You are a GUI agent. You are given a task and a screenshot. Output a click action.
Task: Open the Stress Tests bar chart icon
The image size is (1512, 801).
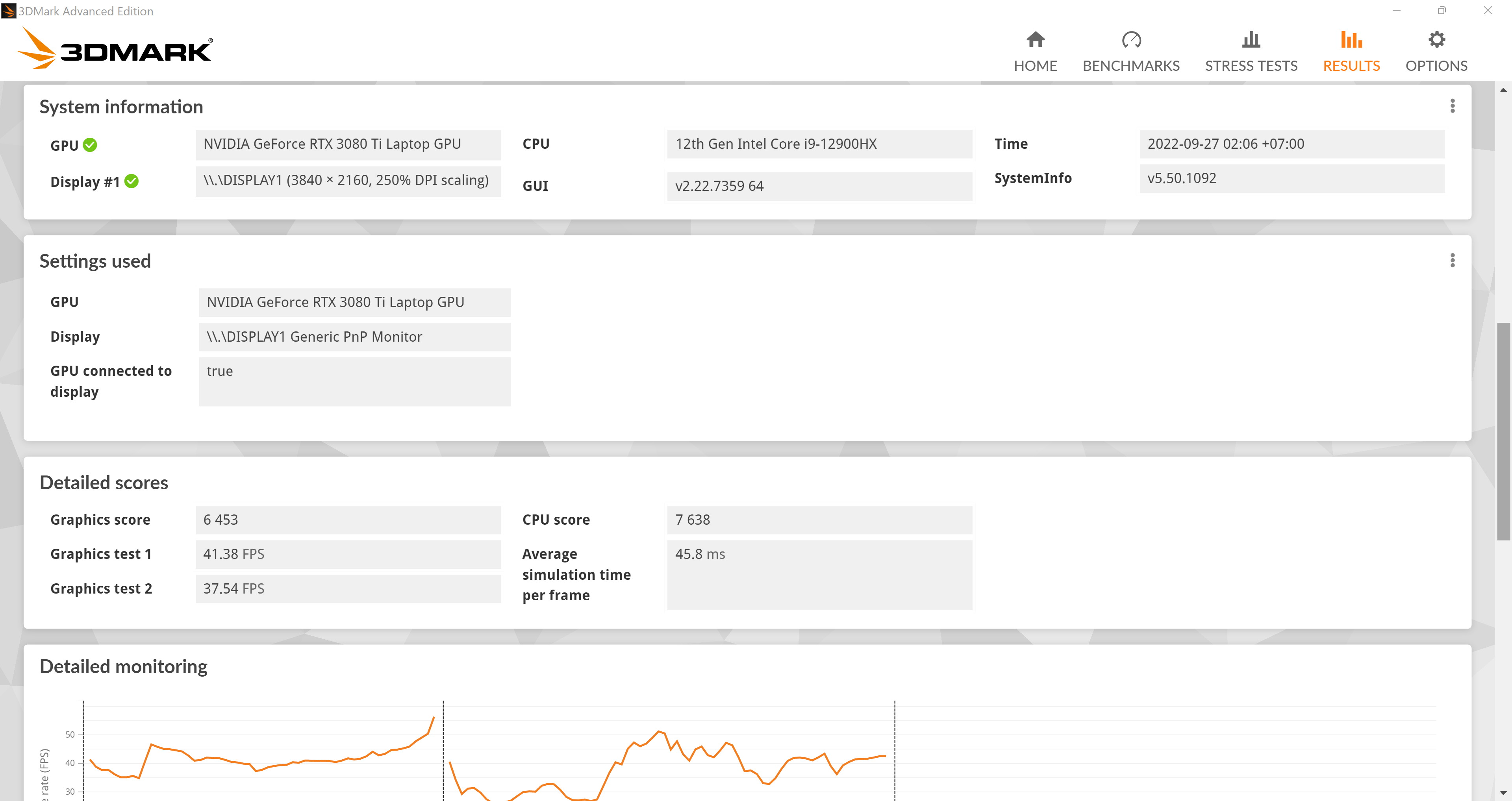1251,39
